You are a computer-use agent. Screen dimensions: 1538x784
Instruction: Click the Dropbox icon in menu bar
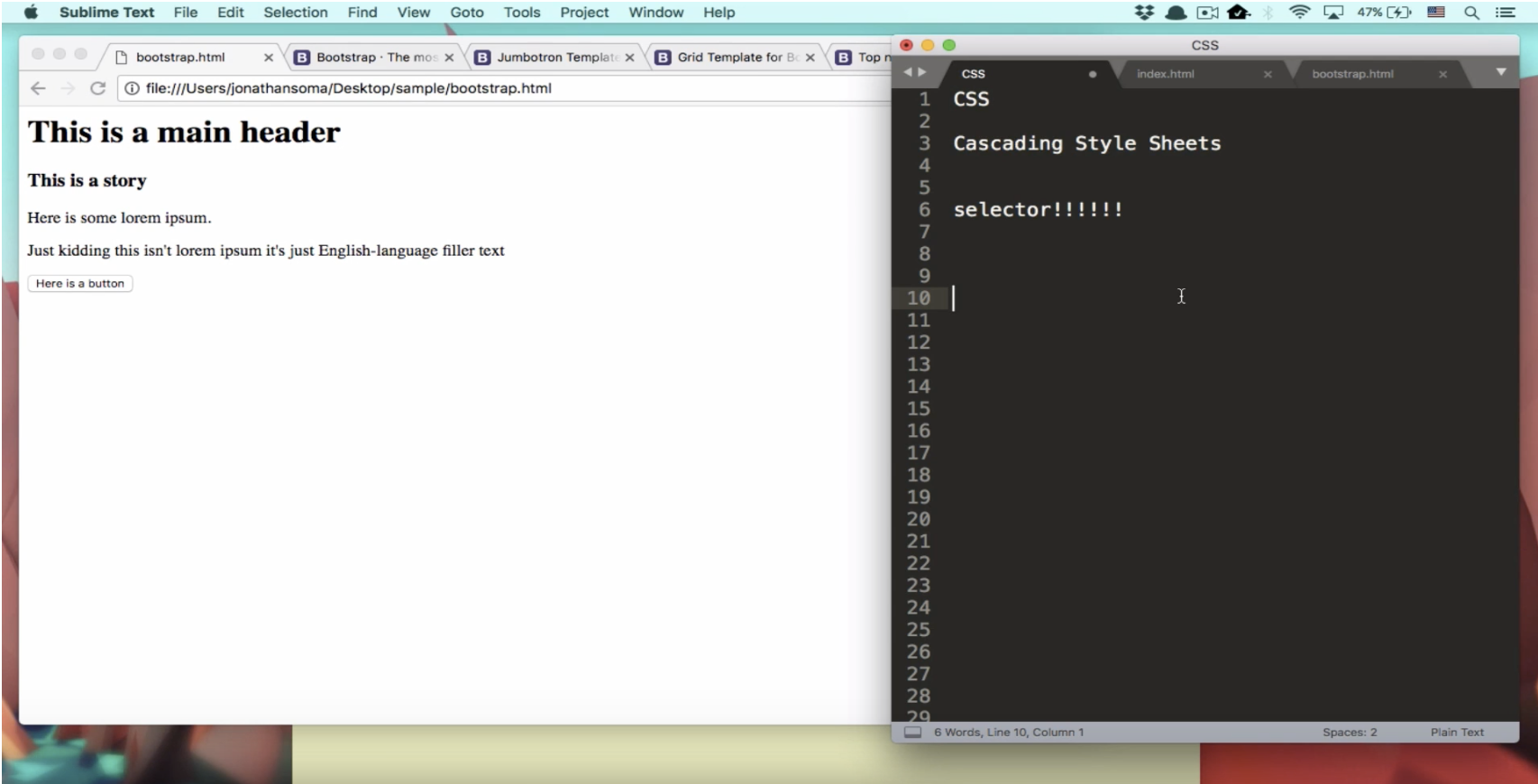[x=1144, y=13]
